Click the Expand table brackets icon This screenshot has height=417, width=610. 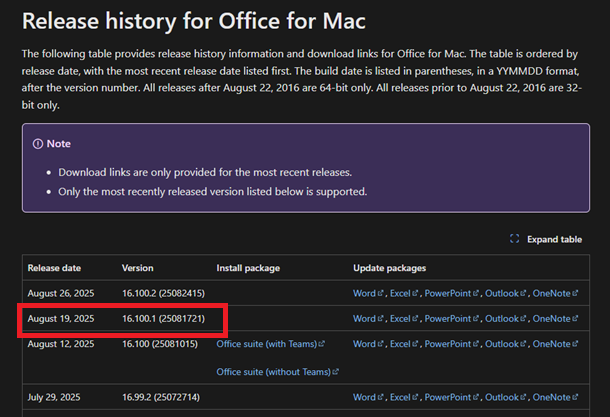coord(514,239)
